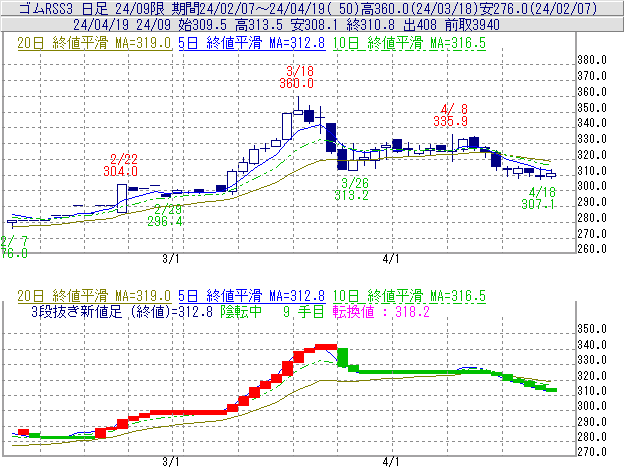The height and width of the screenshot is (475, 624).
Task: Click the 9 手目 count text
Action: pyautogui.click(x=304, y=311)
